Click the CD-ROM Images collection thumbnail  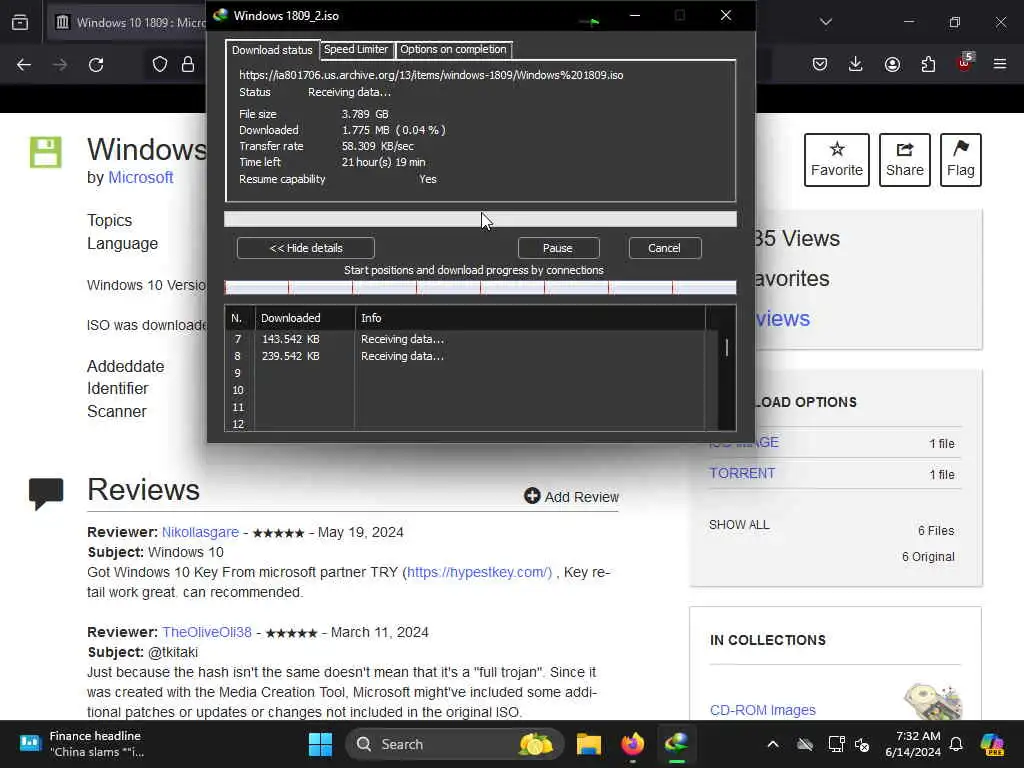[x=933, y=701]
